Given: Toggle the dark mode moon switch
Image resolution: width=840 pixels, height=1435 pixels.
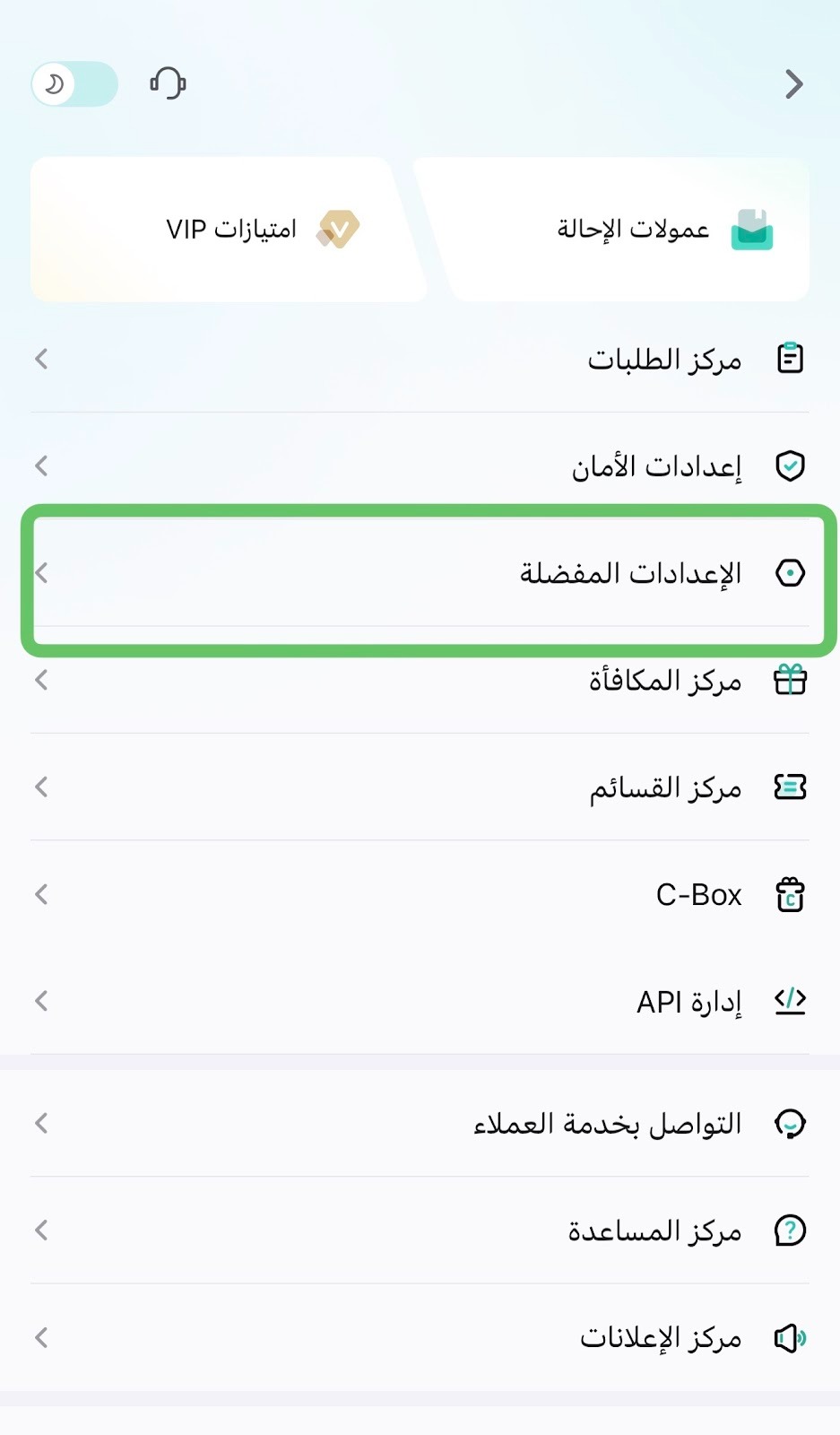Looking at the screenshot, I should 74,84.
